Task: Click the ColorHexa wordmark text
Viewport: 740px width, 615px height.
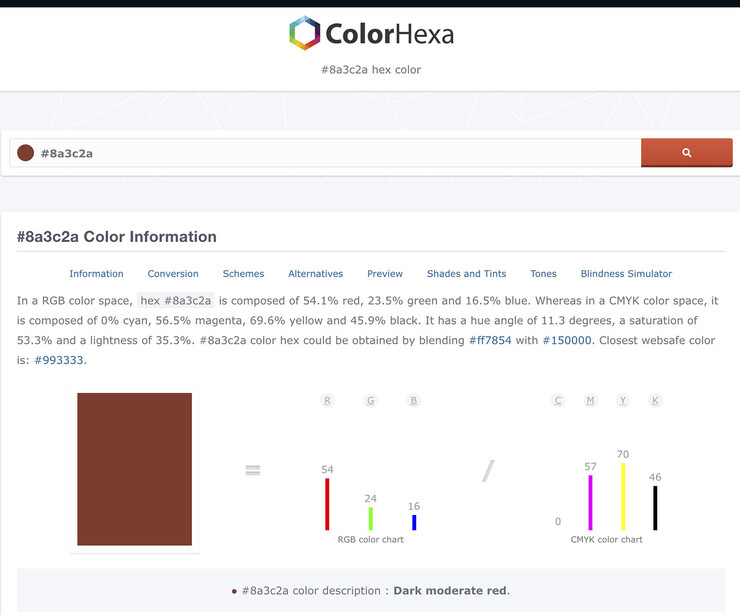Action: click(x=389, y=34)
